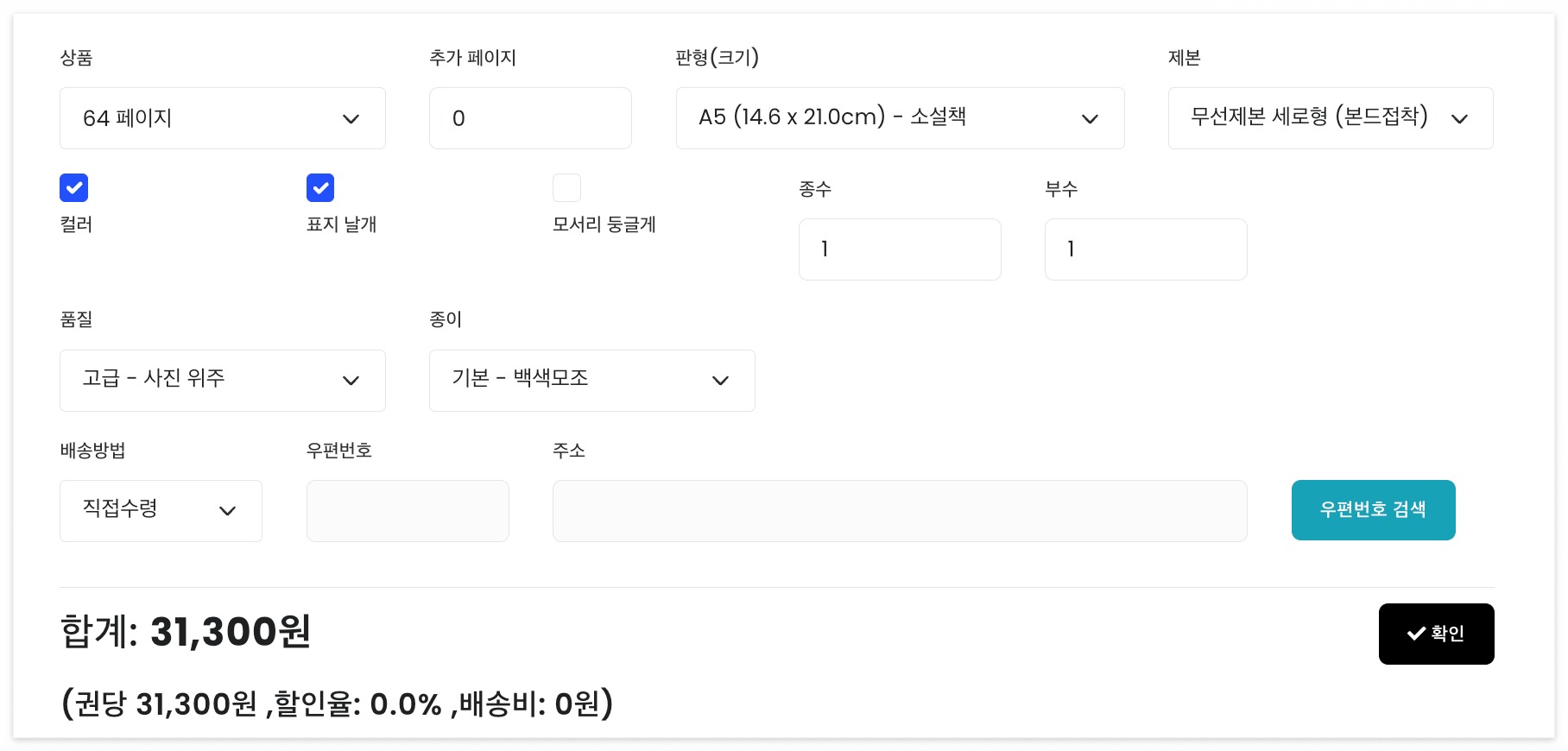Click the chevron arrow in 종이 dropdown

[720, 381]
